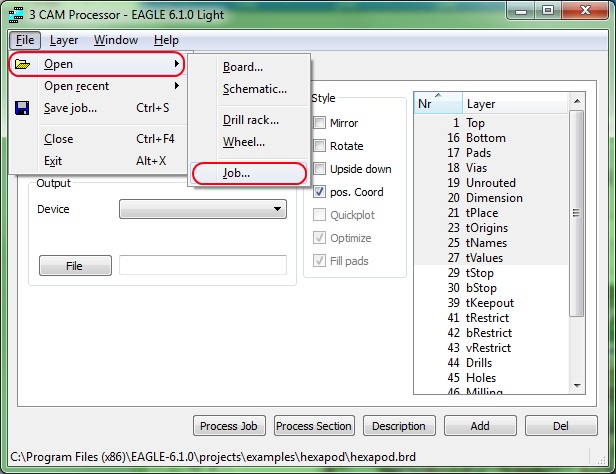616x474 pixels.
Task: Select layer 42 bRestrict
Action: point(491,333)
